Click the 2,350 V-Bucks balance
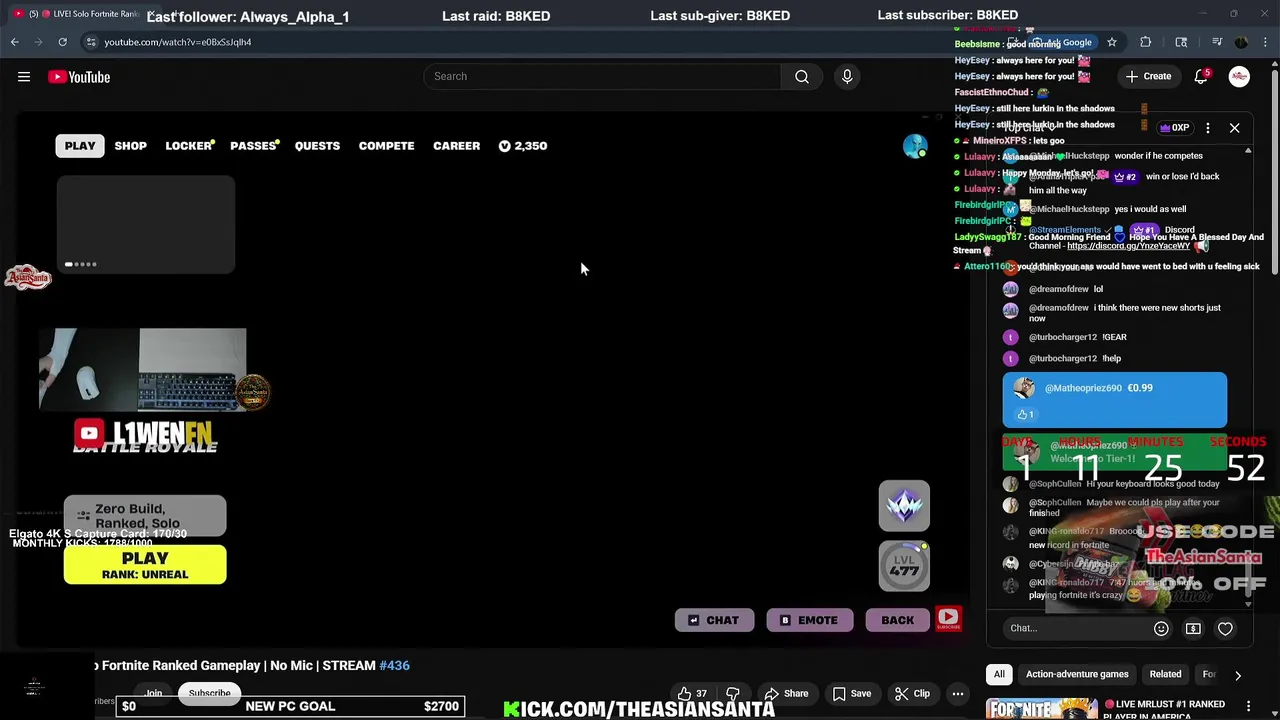The image size is (1280, 720). point(523,146)
